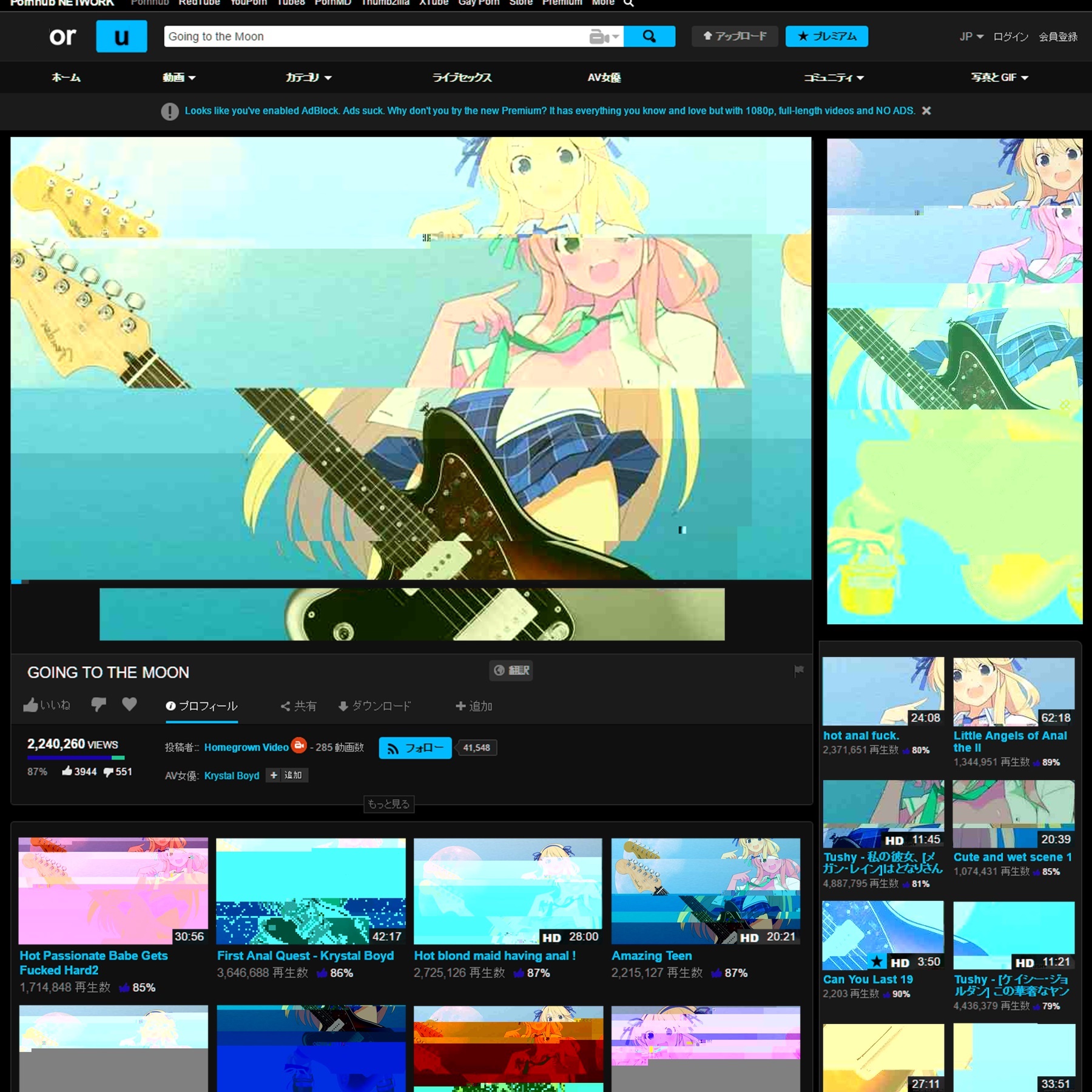Image resolution: width=1092 pixels, height=1092 pixels.
Task: Expand the コミュニティ community menu
Action: point(834,78)
